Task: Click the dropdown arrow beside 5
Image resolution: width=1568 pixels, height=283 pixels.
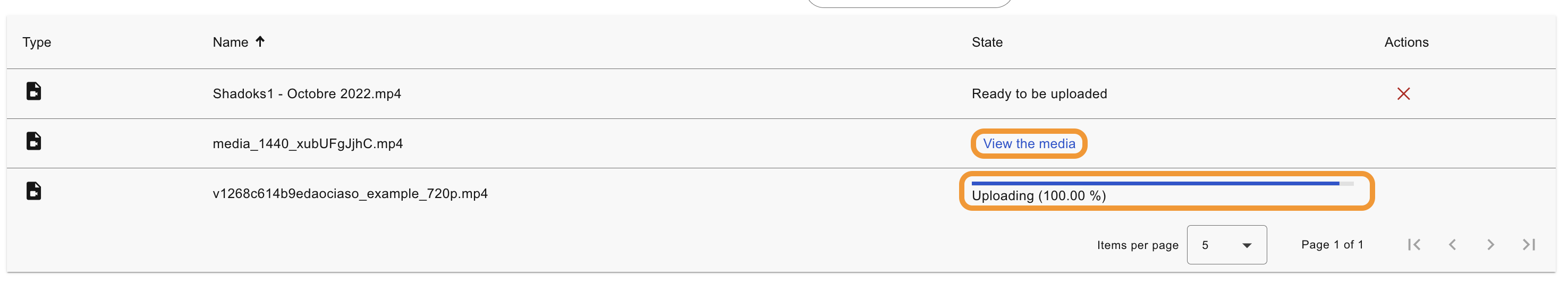Action: 1247,245
